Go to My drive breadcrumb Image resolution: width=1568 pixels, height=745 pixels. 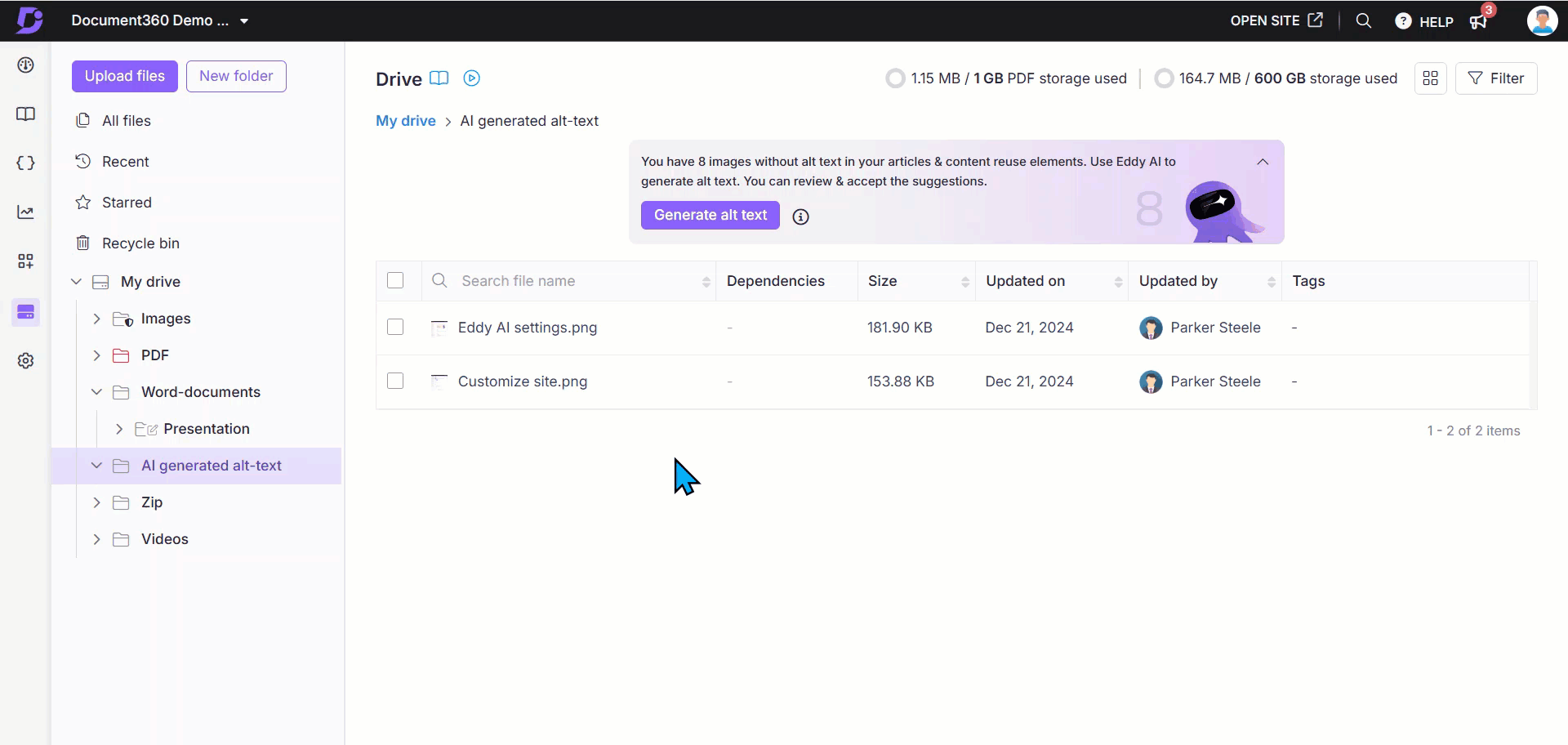406,121
